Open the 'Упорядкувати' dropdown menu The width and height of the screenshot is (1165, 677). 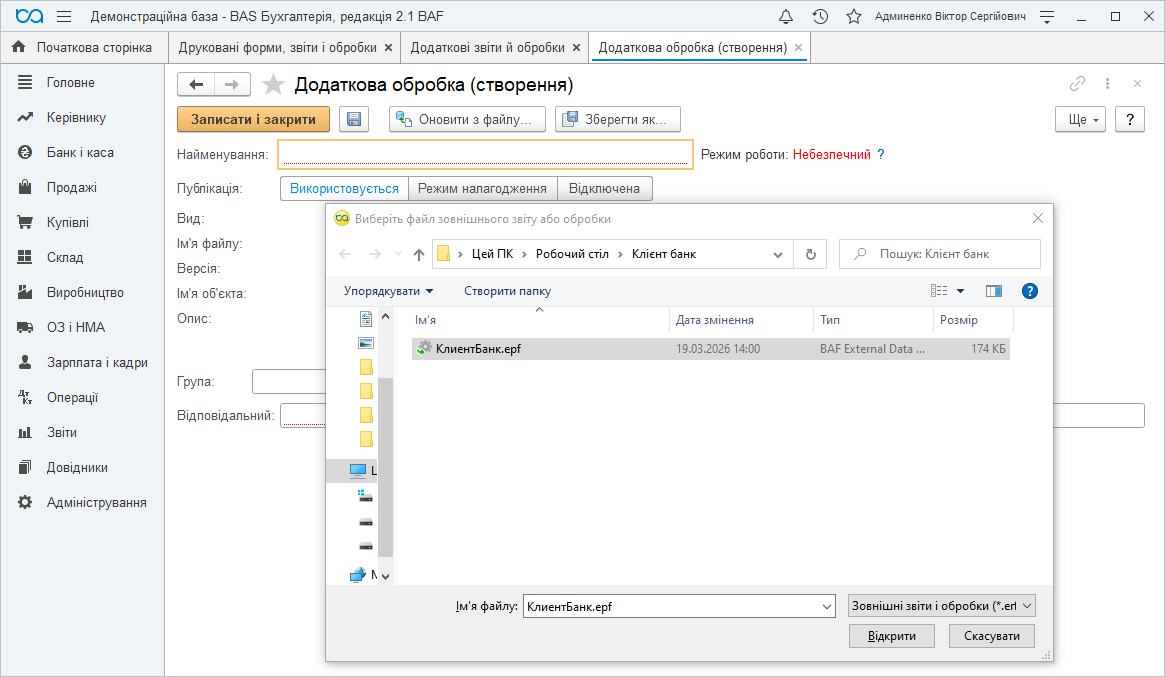(x=388, y=291)
